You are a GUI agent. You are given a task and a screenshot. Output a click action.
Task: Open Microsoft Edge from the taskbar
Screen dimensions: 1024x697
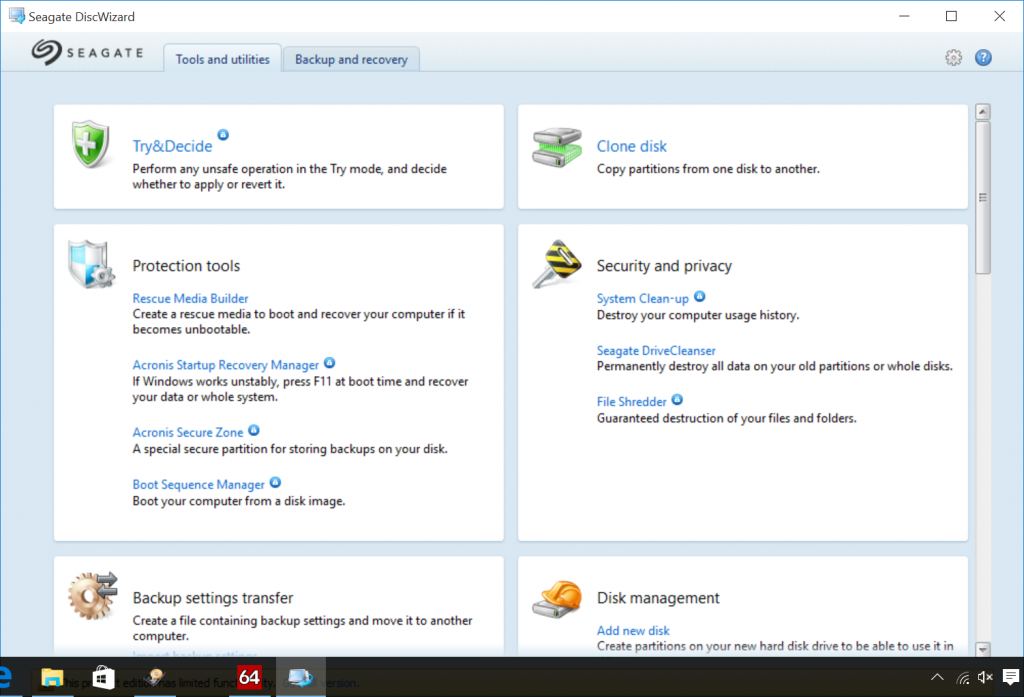5,677
